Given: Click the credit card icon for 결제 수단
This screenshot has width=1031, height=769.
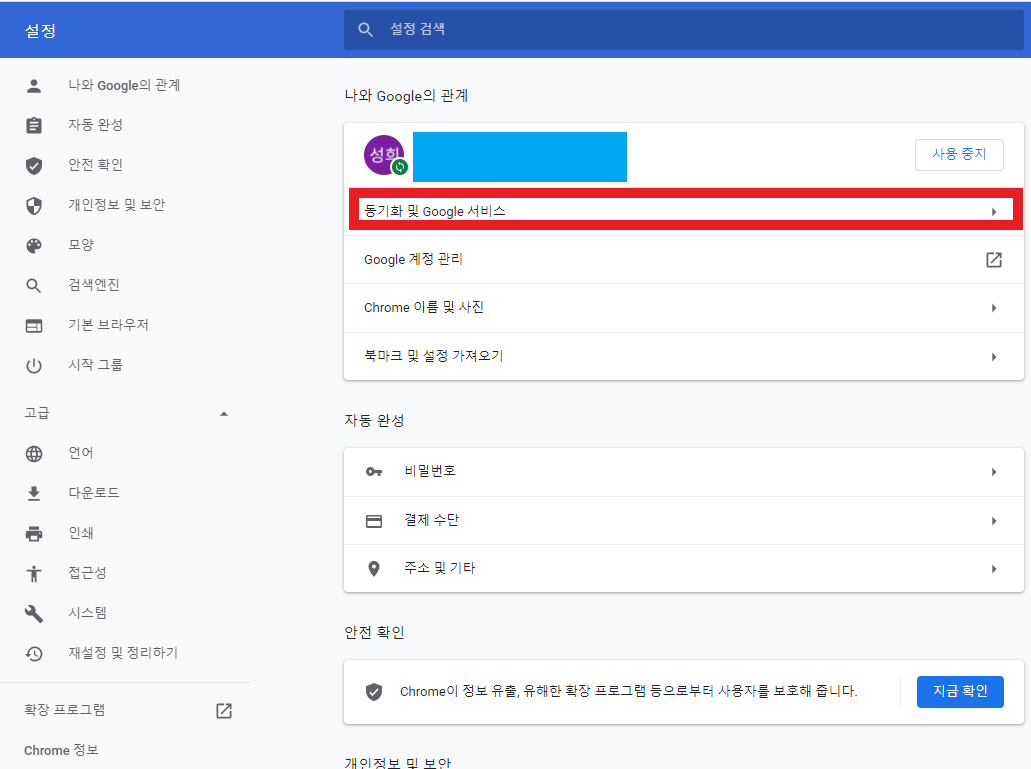Looking at the screenshot, I should pyautogui.click(x=374, y=521).
